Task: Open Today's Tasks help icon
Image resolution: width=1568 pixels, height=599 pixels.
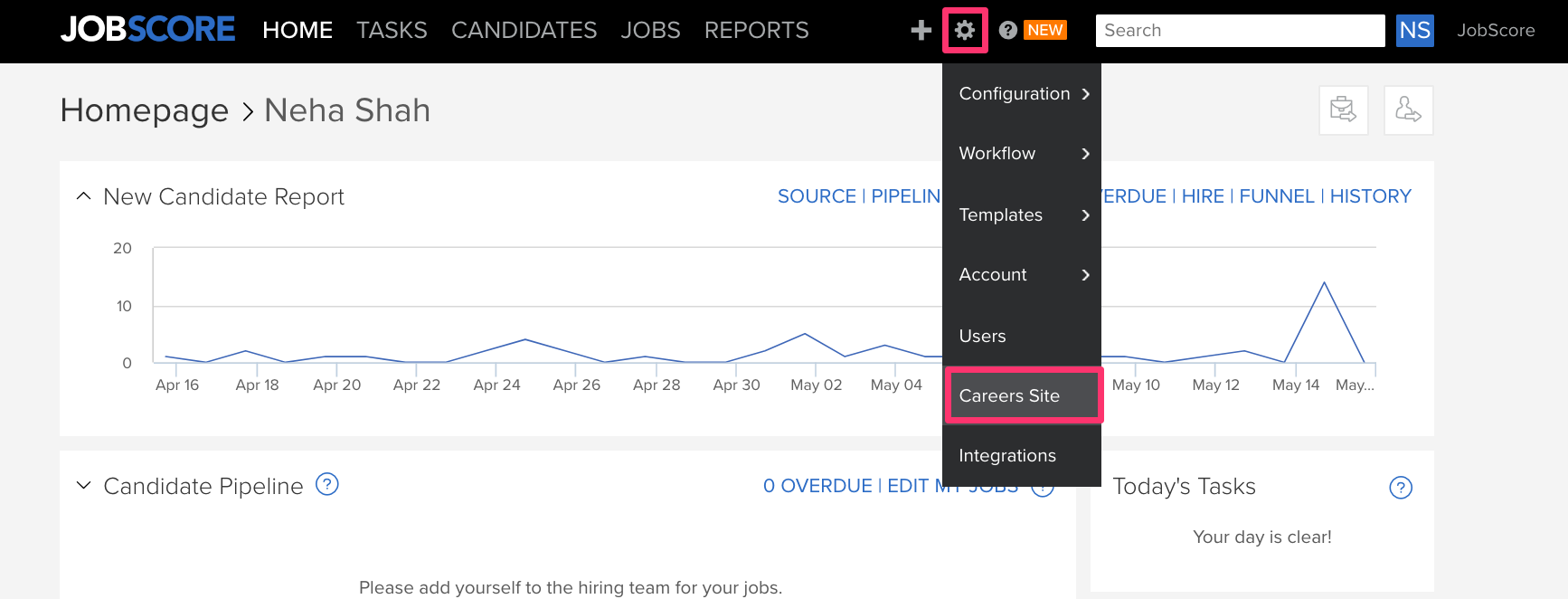Action: click(x=1401, y=488)
